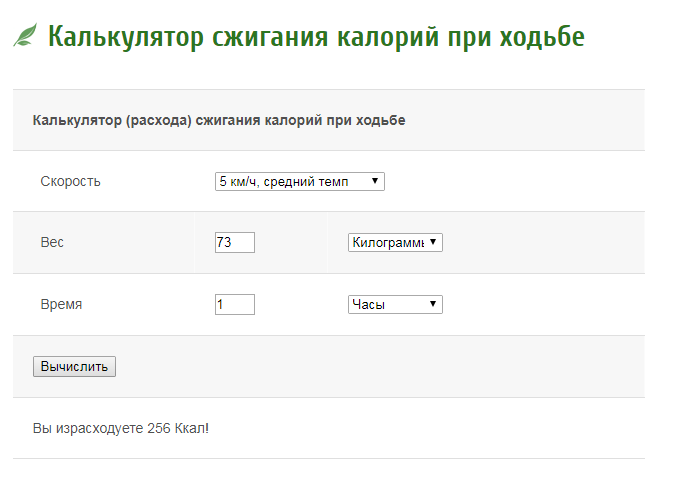This screenshot has width=677, height=488.
Task: Click the weight input field containing 73
Action: (234, 243)
